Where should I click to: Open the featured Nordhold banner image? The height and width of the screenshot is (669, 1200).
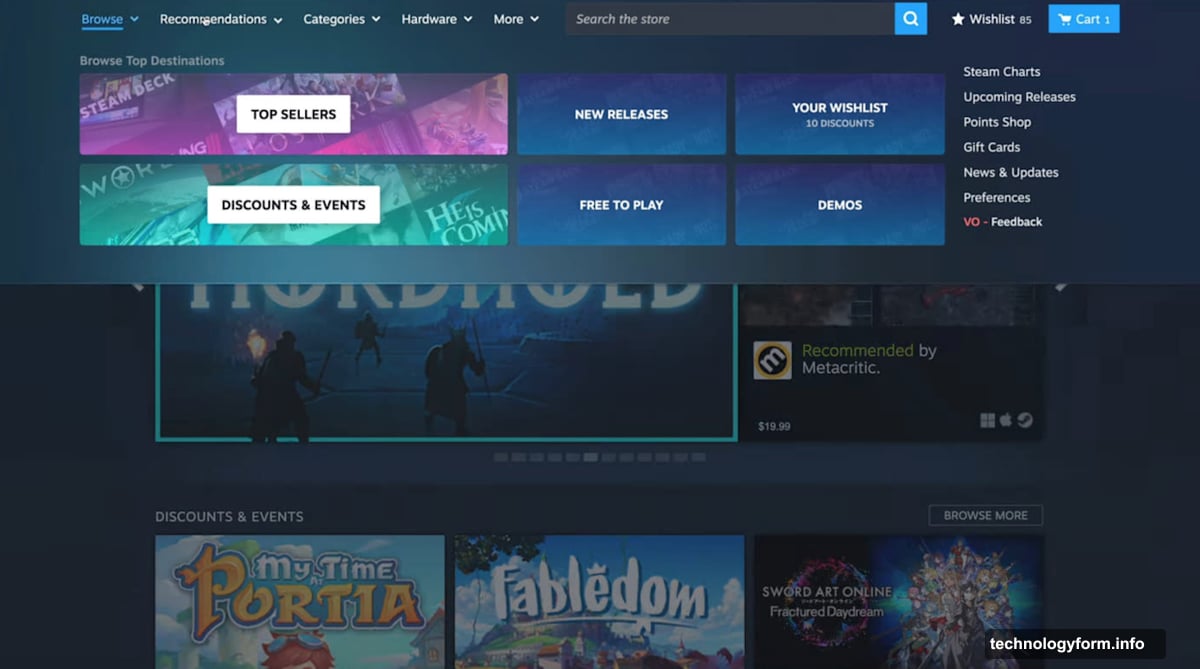[446, 362]
